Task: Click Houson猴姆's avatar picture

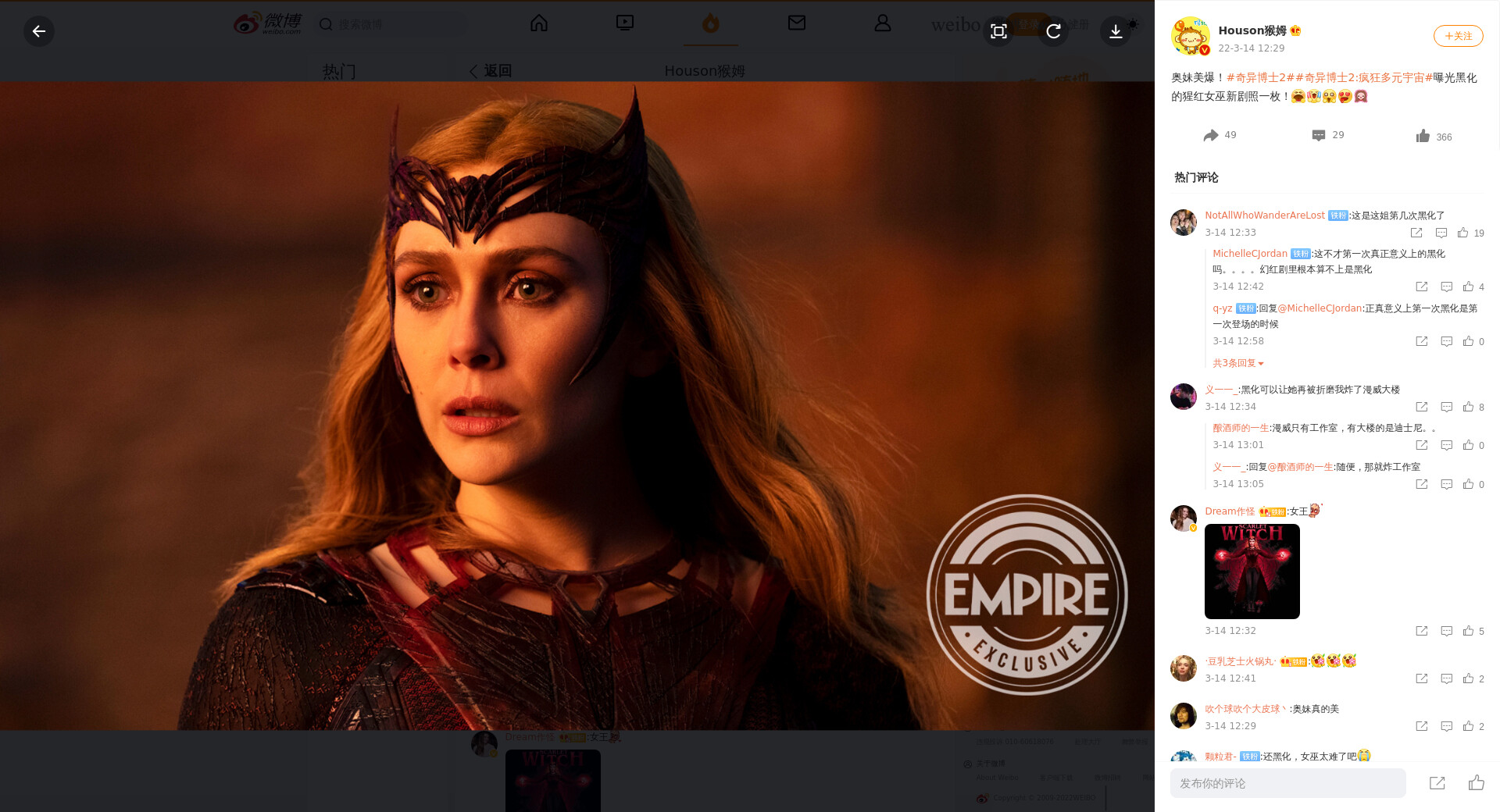Action: click(1190, 36)
